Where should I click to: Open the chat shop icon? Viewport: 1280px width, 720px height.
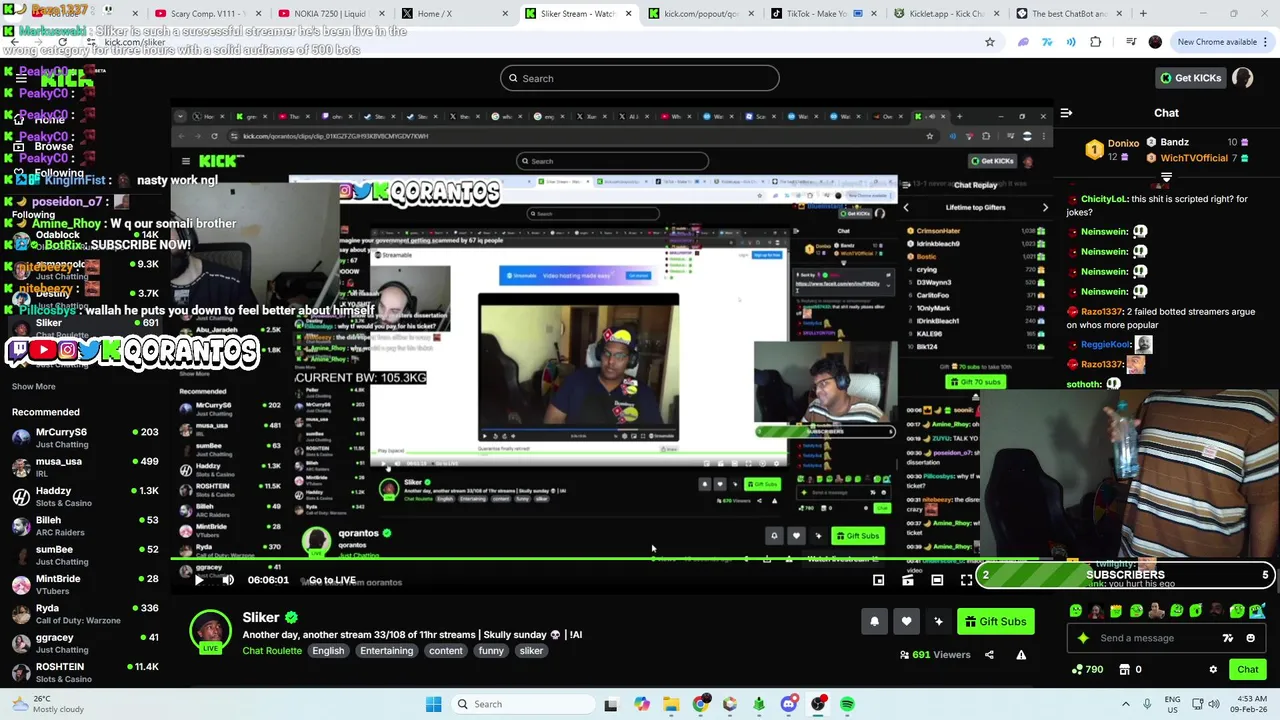(1124, 670)
